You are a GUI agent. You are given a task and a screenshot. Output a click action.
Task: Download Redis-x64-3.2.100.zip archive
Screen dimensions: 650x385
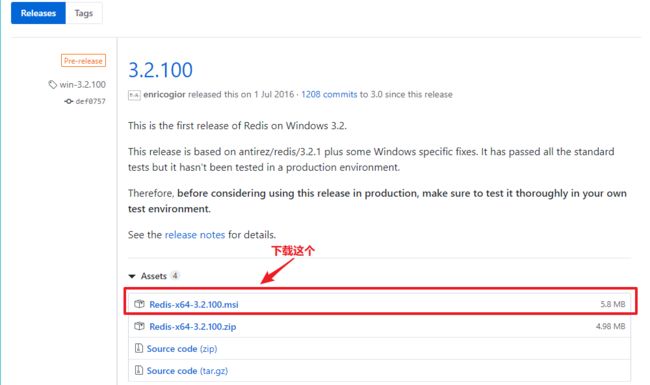[x=193, y=327]
